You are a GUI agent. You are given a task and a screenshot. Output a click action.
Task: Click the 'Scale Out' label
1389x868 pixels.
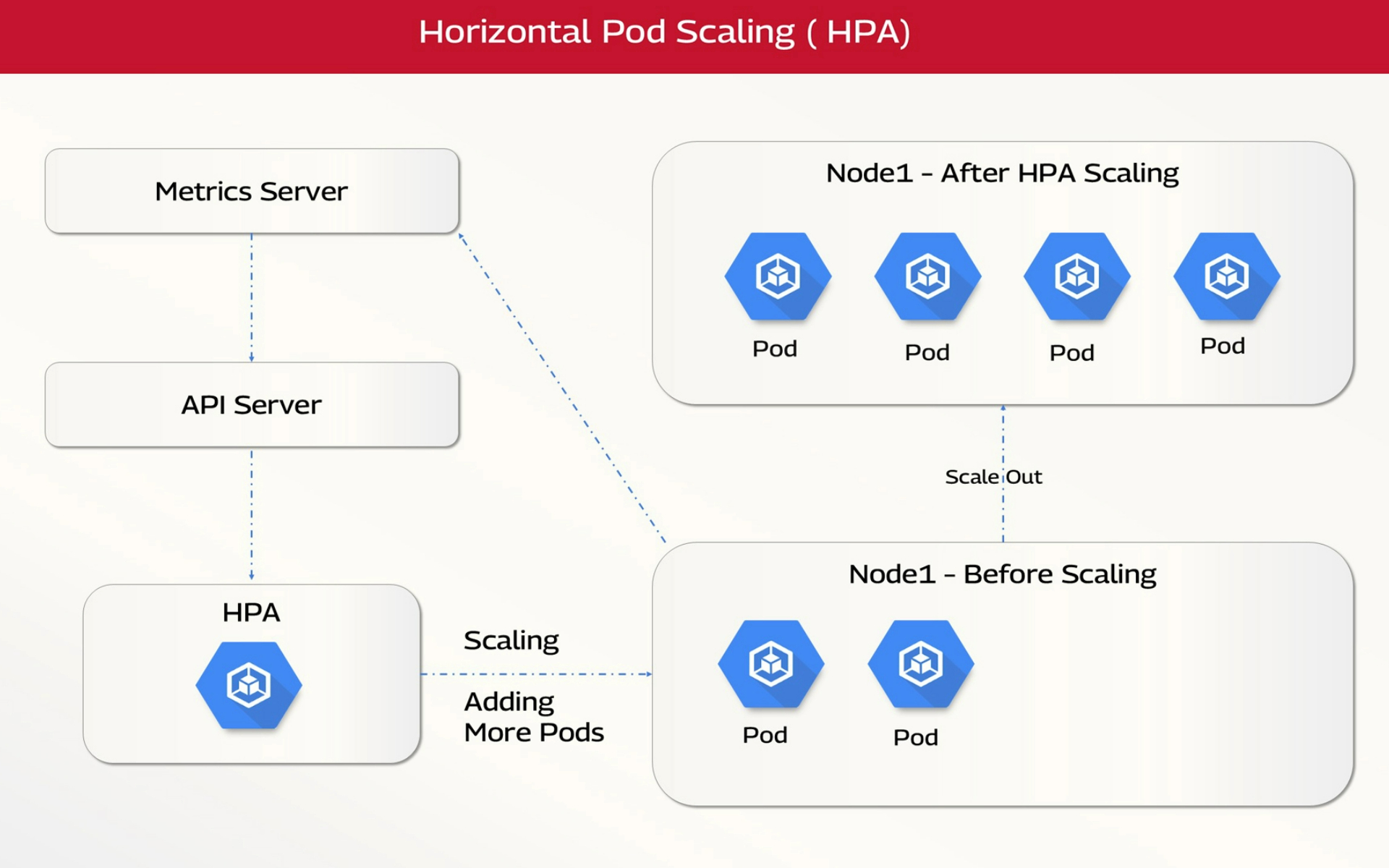click(993, 477)
